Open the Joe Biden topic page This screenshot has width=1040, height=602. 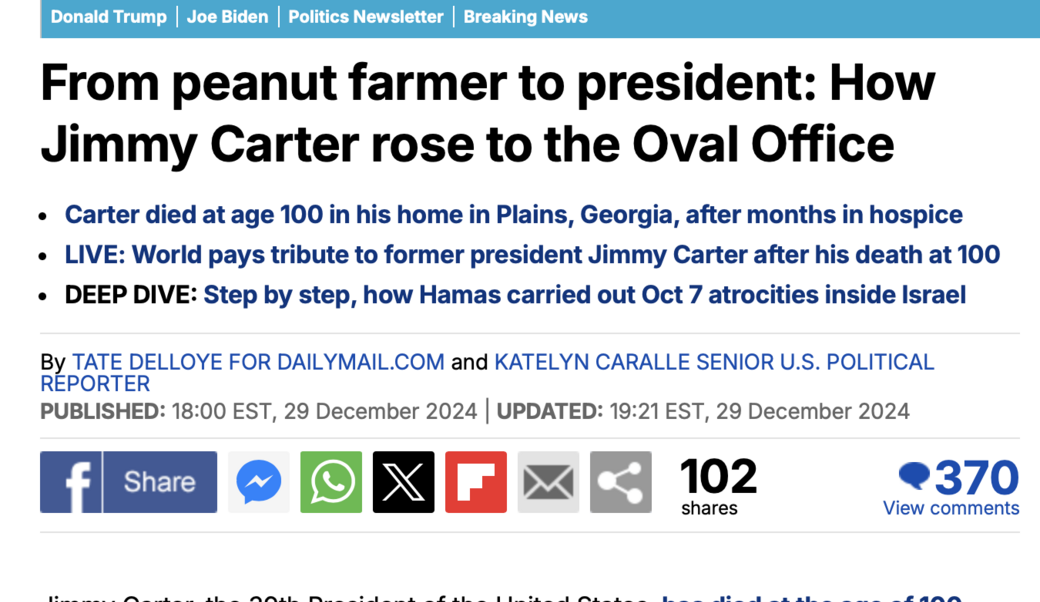pos(227,16)
